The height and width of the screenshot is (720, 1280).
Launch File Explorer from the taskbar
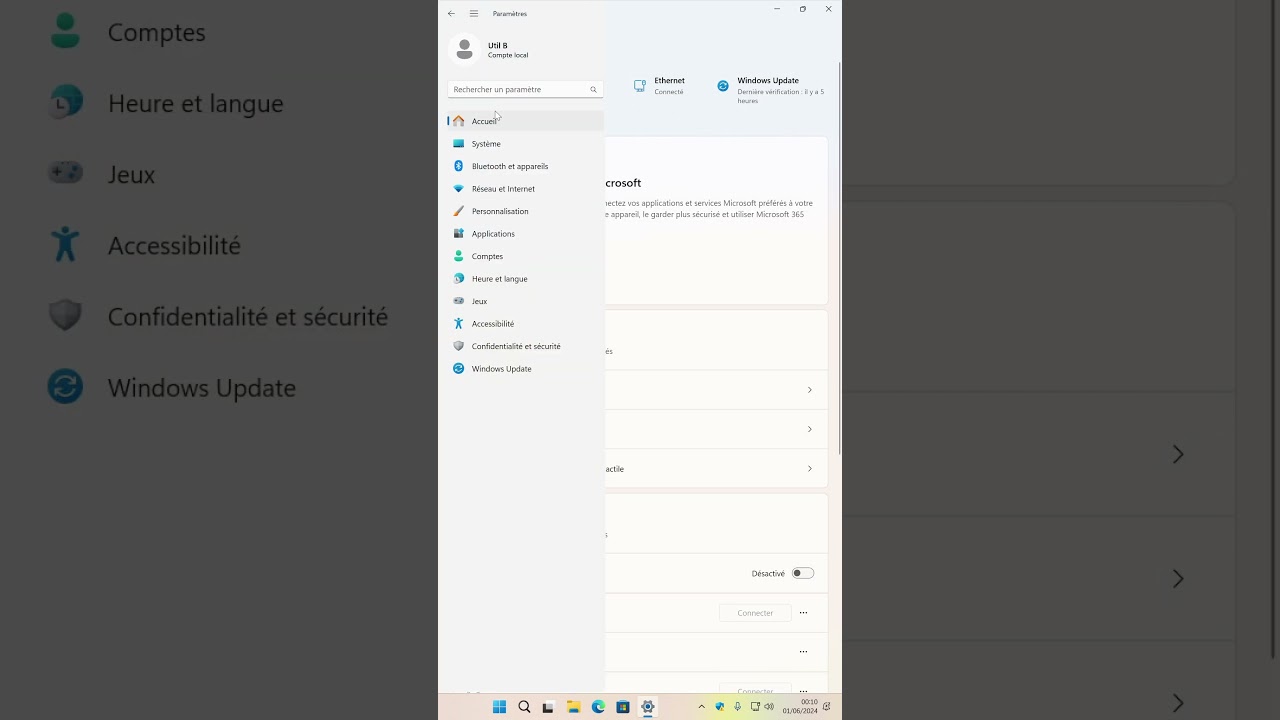click(573, 707)
